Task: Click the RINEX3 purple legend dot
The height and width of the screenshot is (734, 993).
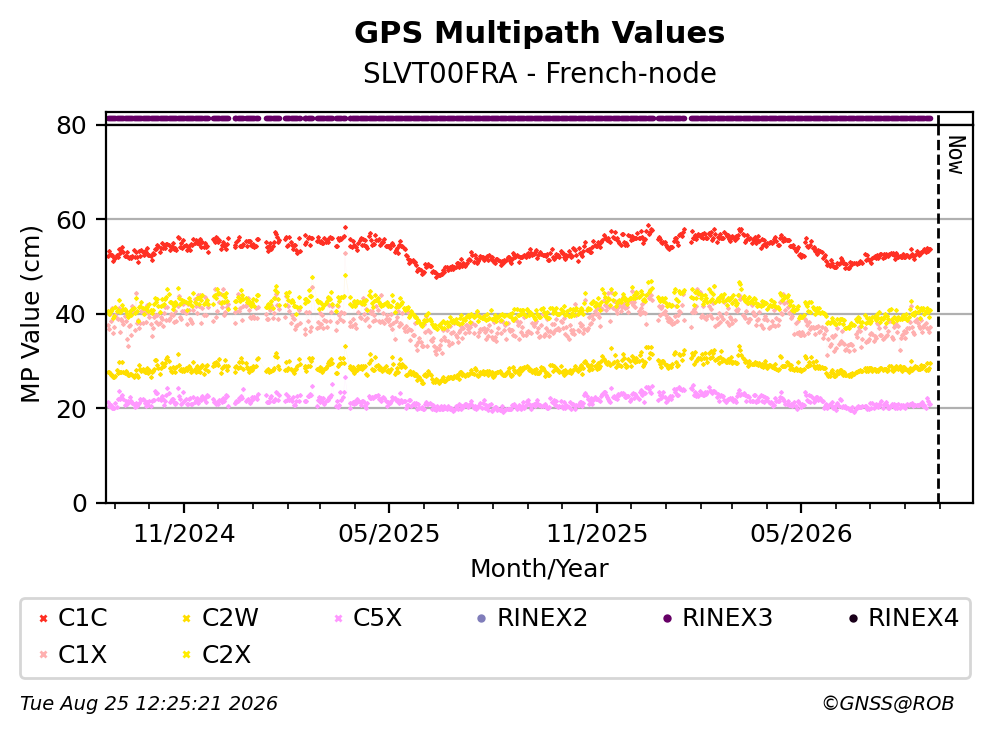Action: click(x=667, y=618)
